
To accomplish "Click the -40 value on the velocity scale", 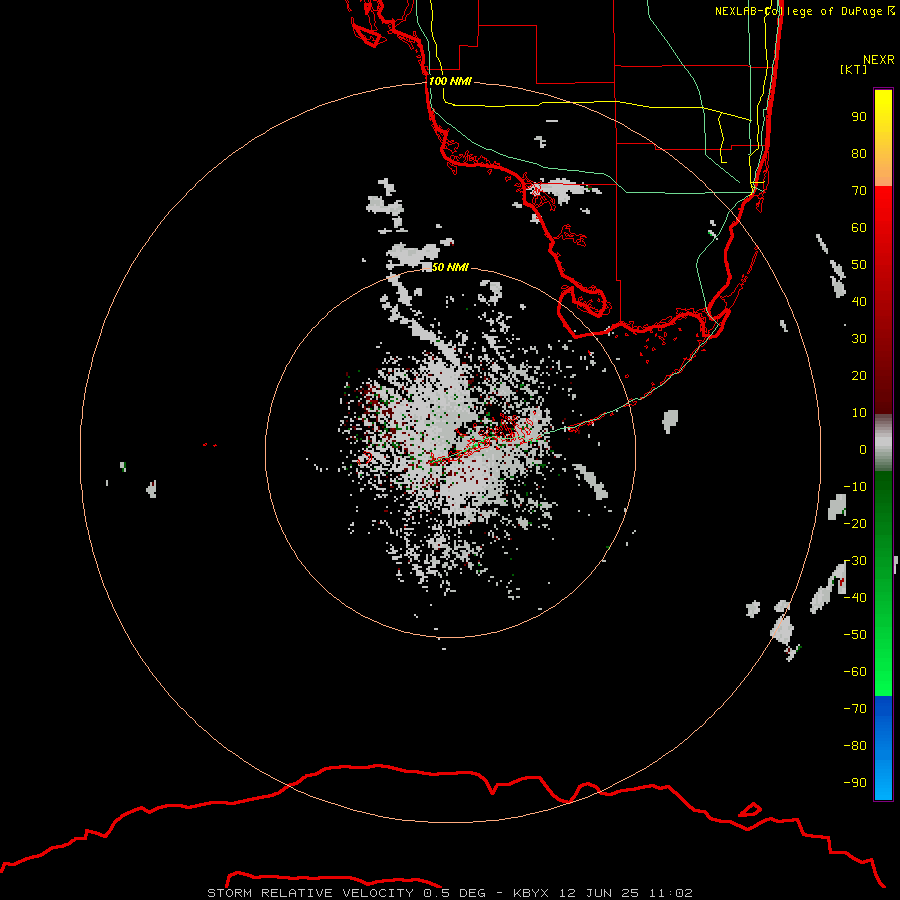I will click(855, 598).
